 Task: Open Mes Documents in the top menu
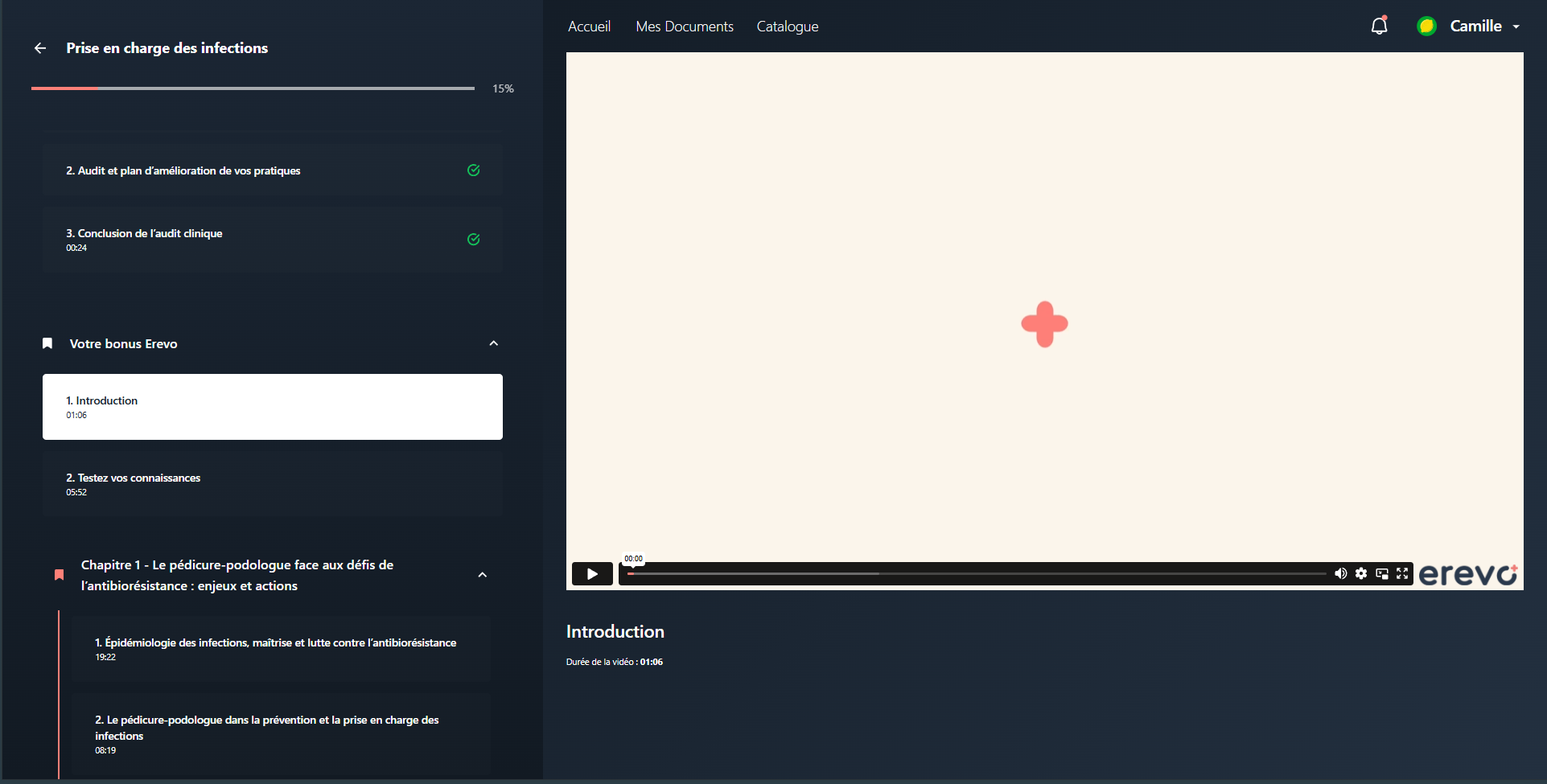pos(685,27)
